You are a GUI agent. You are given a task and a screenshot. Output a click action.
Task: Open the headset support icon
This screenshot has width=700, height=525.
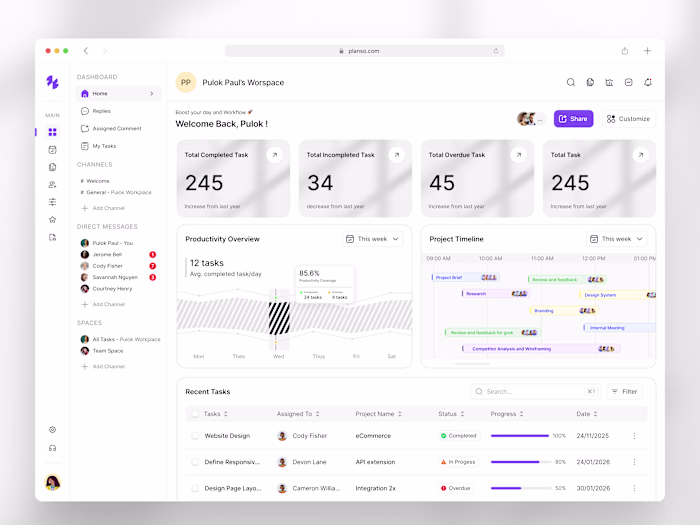(52, 448)
